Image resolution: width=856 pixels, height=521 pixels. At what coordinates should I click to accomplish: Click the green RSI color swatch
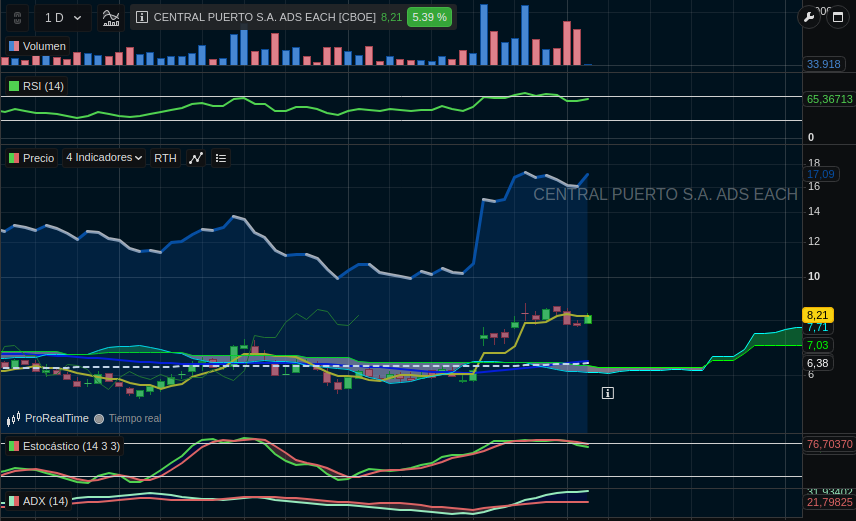click(x=14, y=86)
